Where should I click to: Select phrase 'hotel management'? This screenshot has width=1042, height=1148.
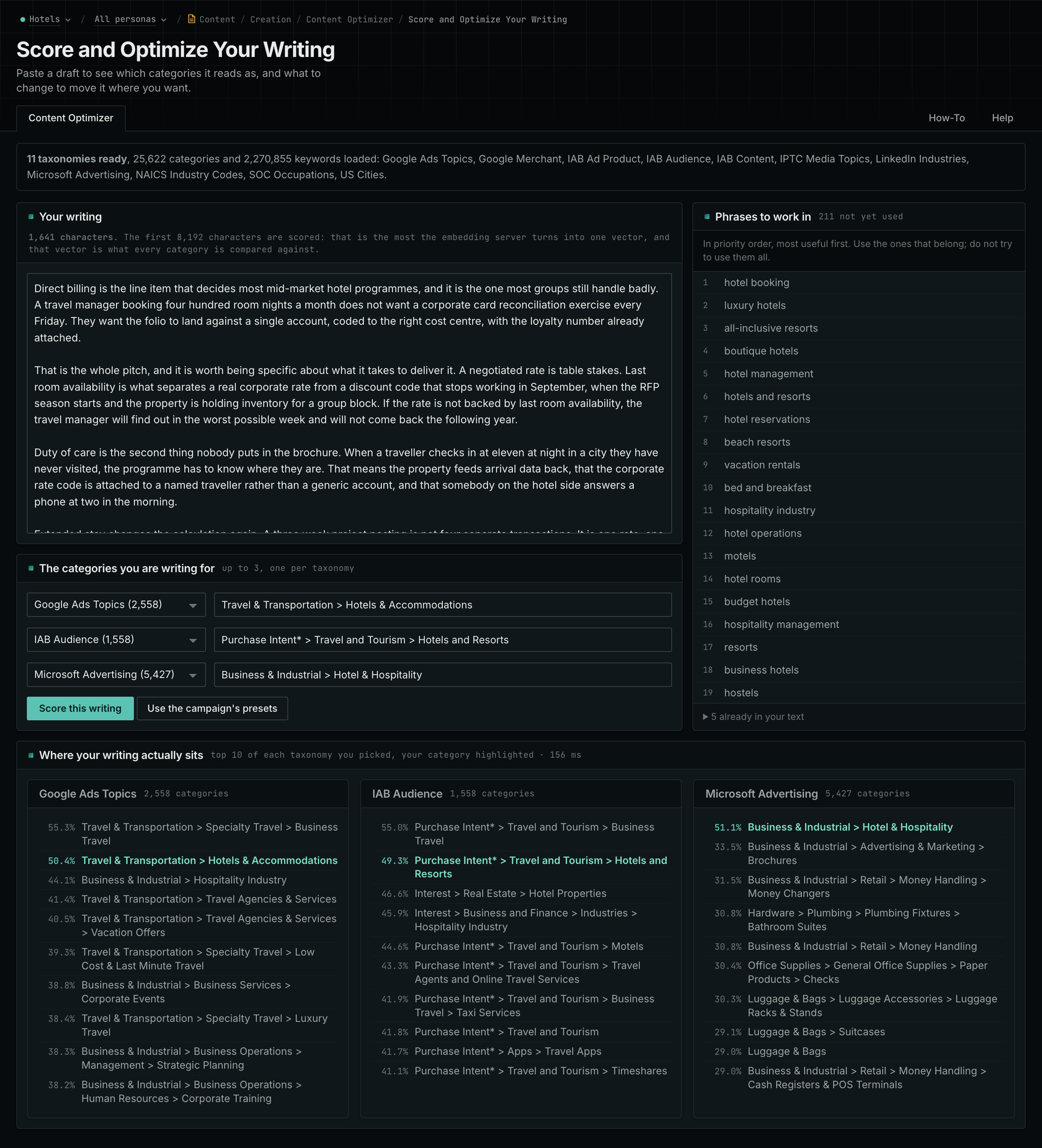[858, 374]
